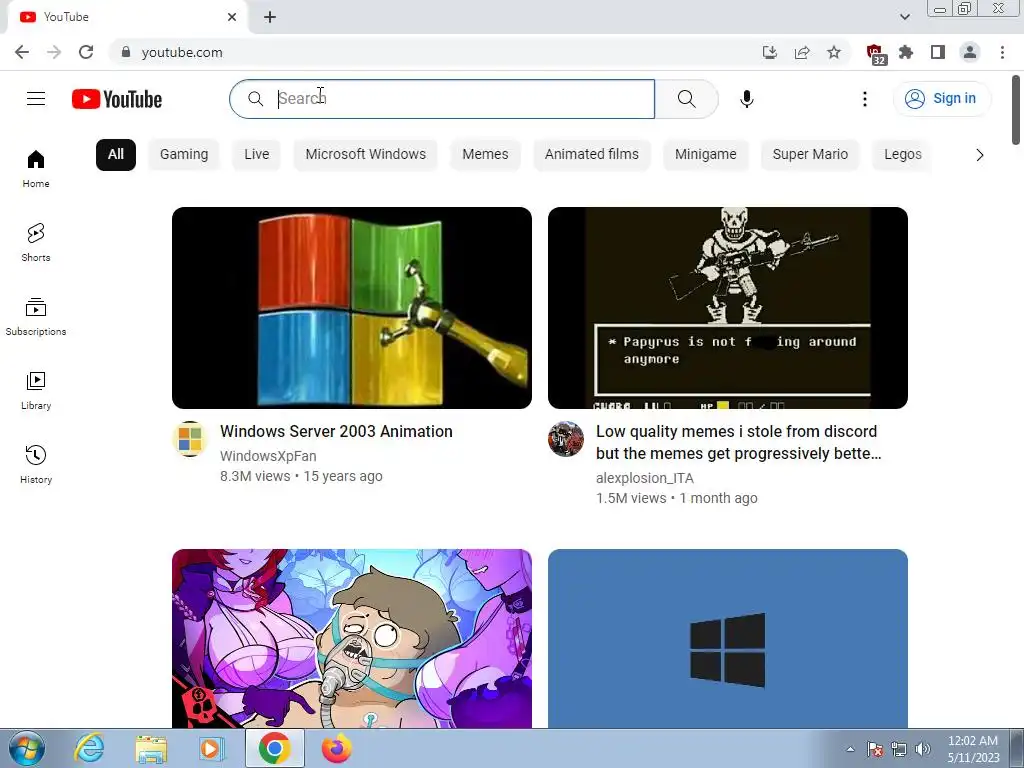Screen dimensions: 1024x768
Task: Click the taskbar clock and date
Action: pos(973,749)
